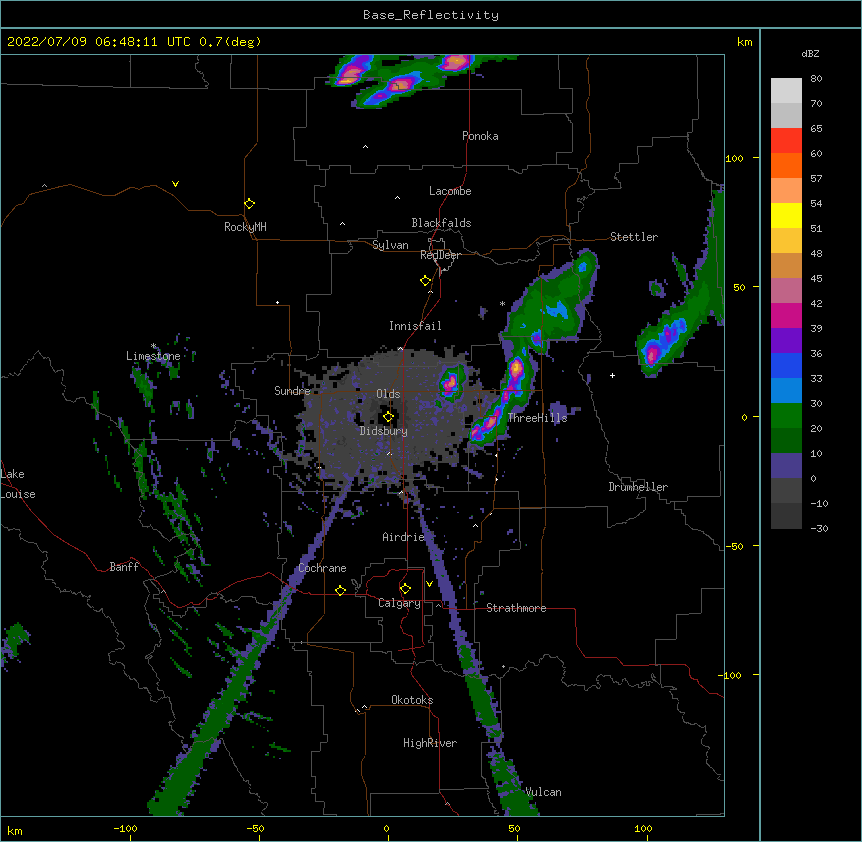Screen dimensions: 862x842
Task: Click the yellow diamond marker below Cochrane
Action: pyautogui.click(x=340, y=590)
